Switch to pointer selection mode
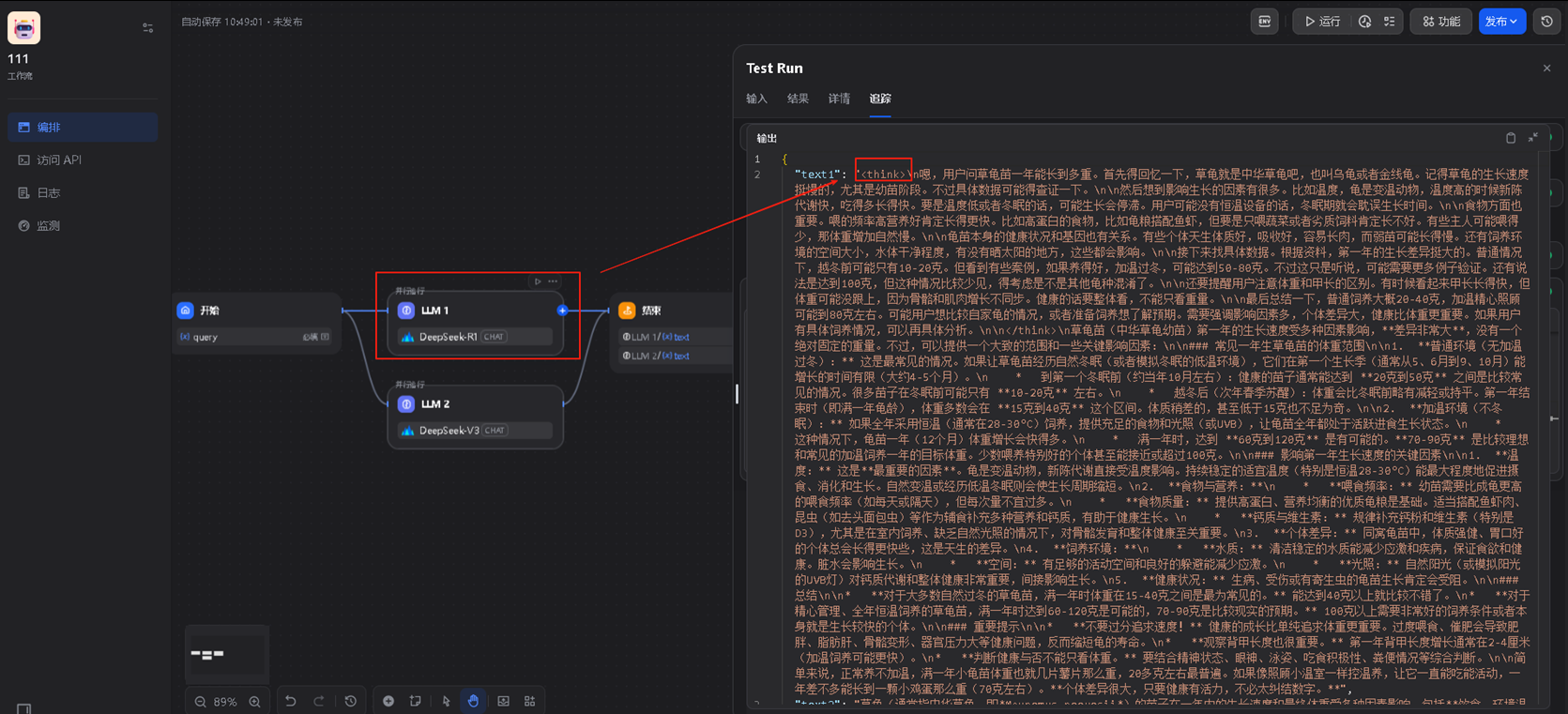This screenshot has width=1568, height=714. click(x=447, y=702)
